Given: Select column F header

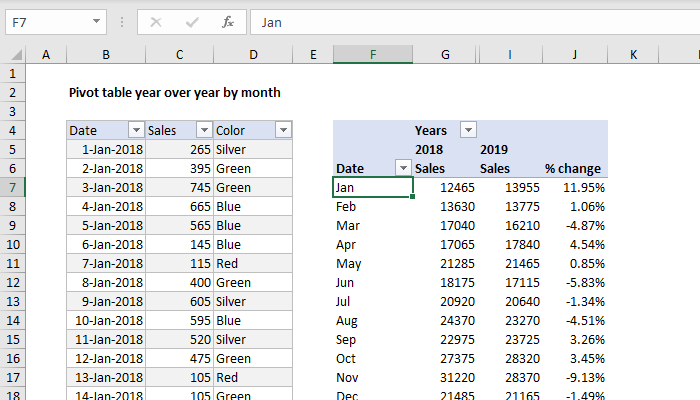Looking at the screenshot, I should 373,54.
